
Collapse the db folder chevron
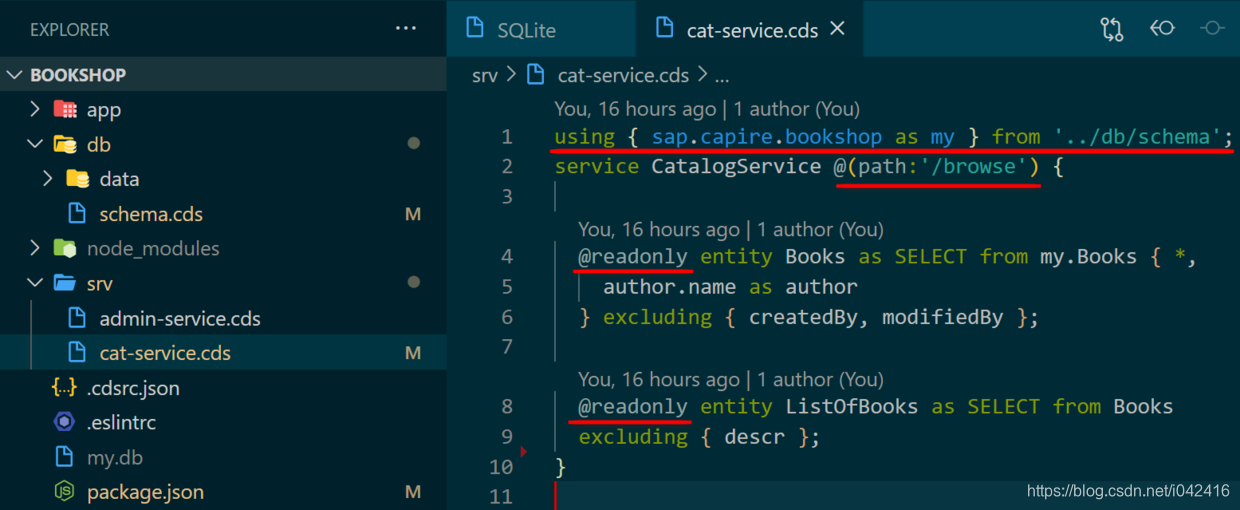click(35, 144)
